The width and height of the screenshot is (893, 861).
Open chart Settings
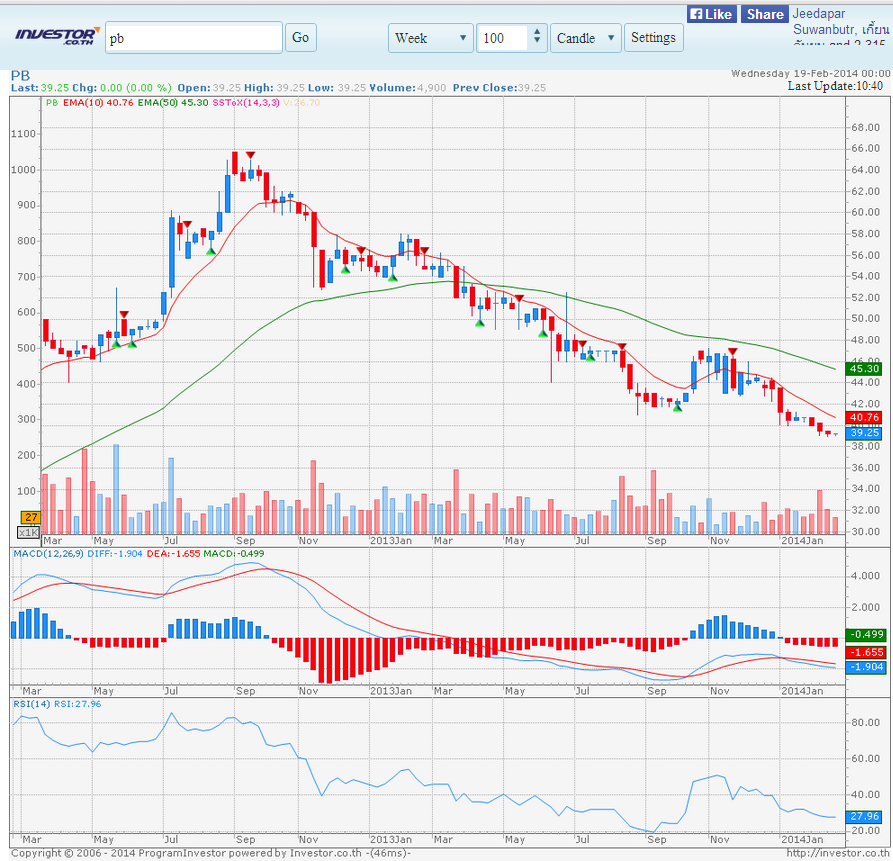pos(653,38)
